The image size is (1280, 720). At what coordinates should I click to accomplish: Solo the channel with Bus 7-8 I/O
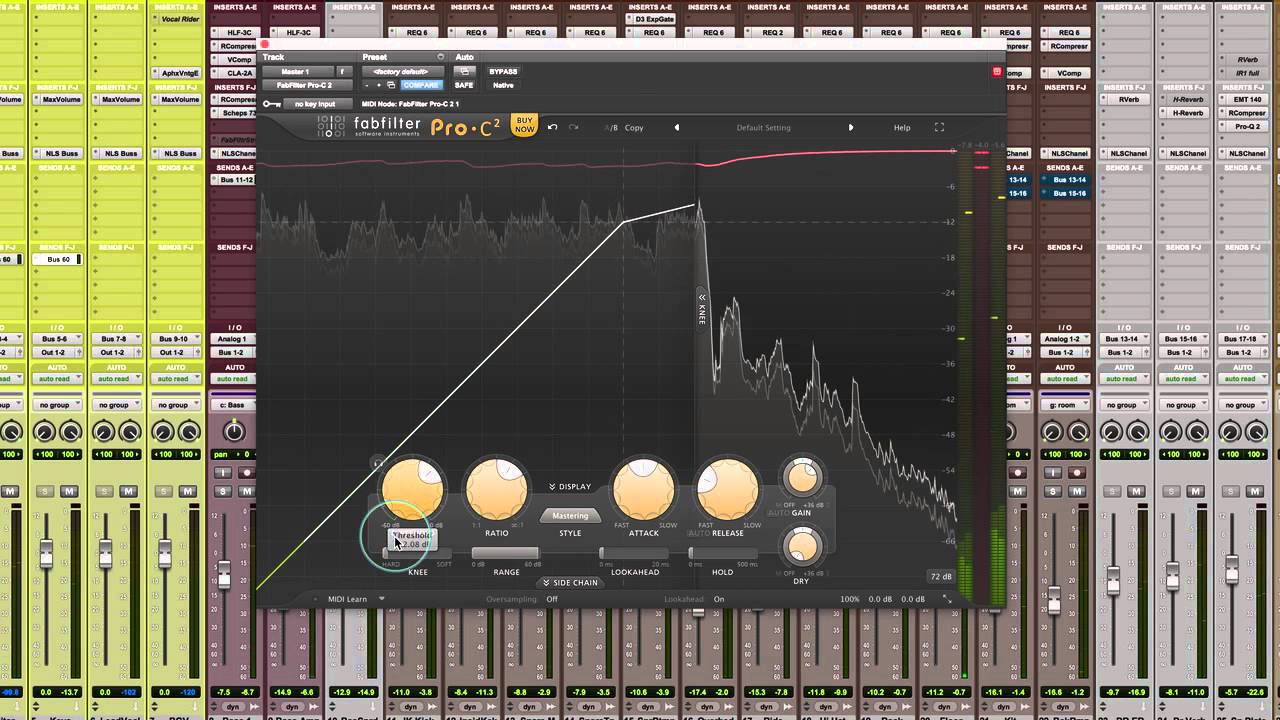[104, 491]
